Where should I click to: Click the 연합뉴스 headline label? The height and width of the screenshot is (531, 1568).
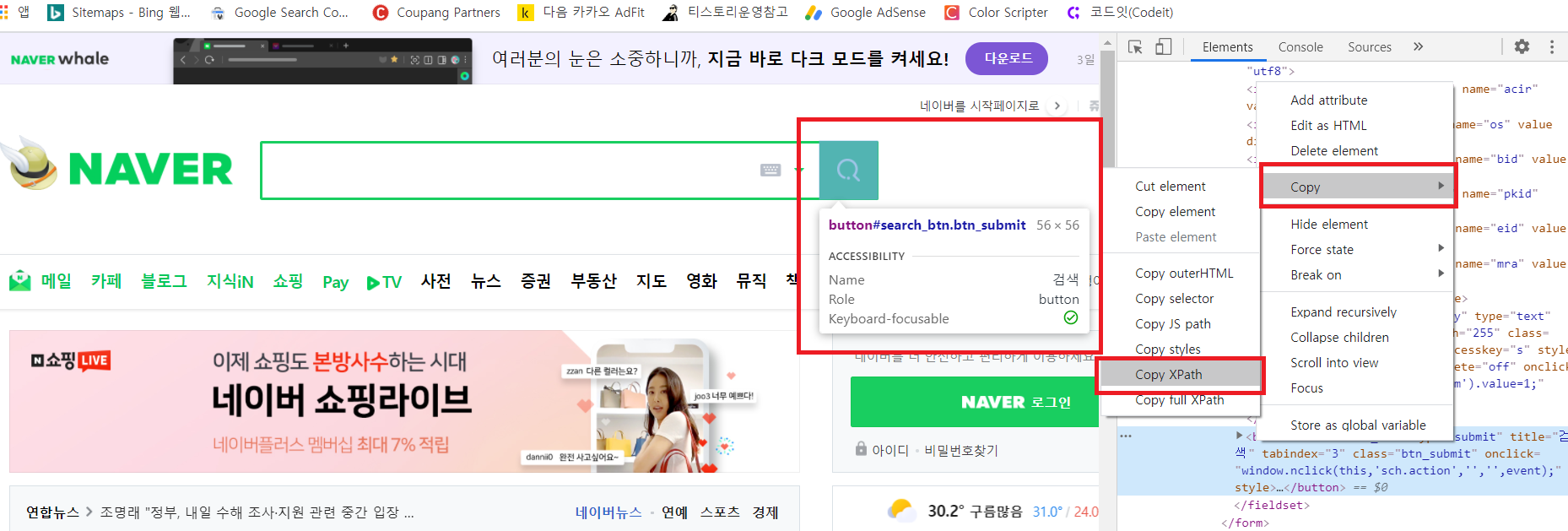click(x=52, y=512)
